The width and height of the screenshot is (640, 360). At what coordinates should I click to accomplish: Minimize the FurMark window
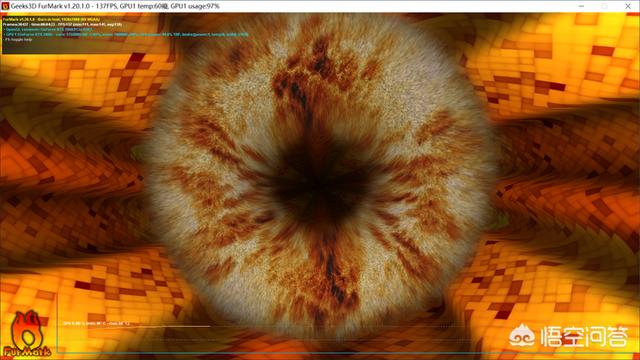click(581, 6)
